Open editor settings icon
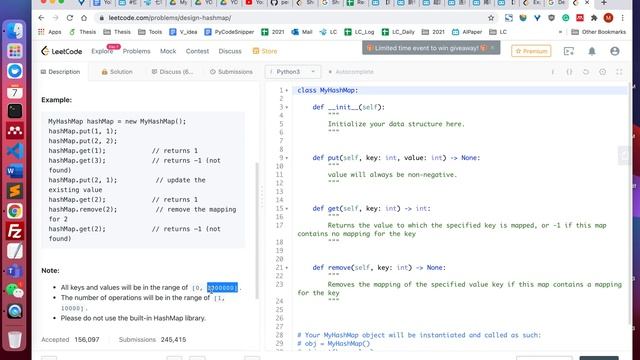This screenshot has width=640, height=360. click(602, 72)
